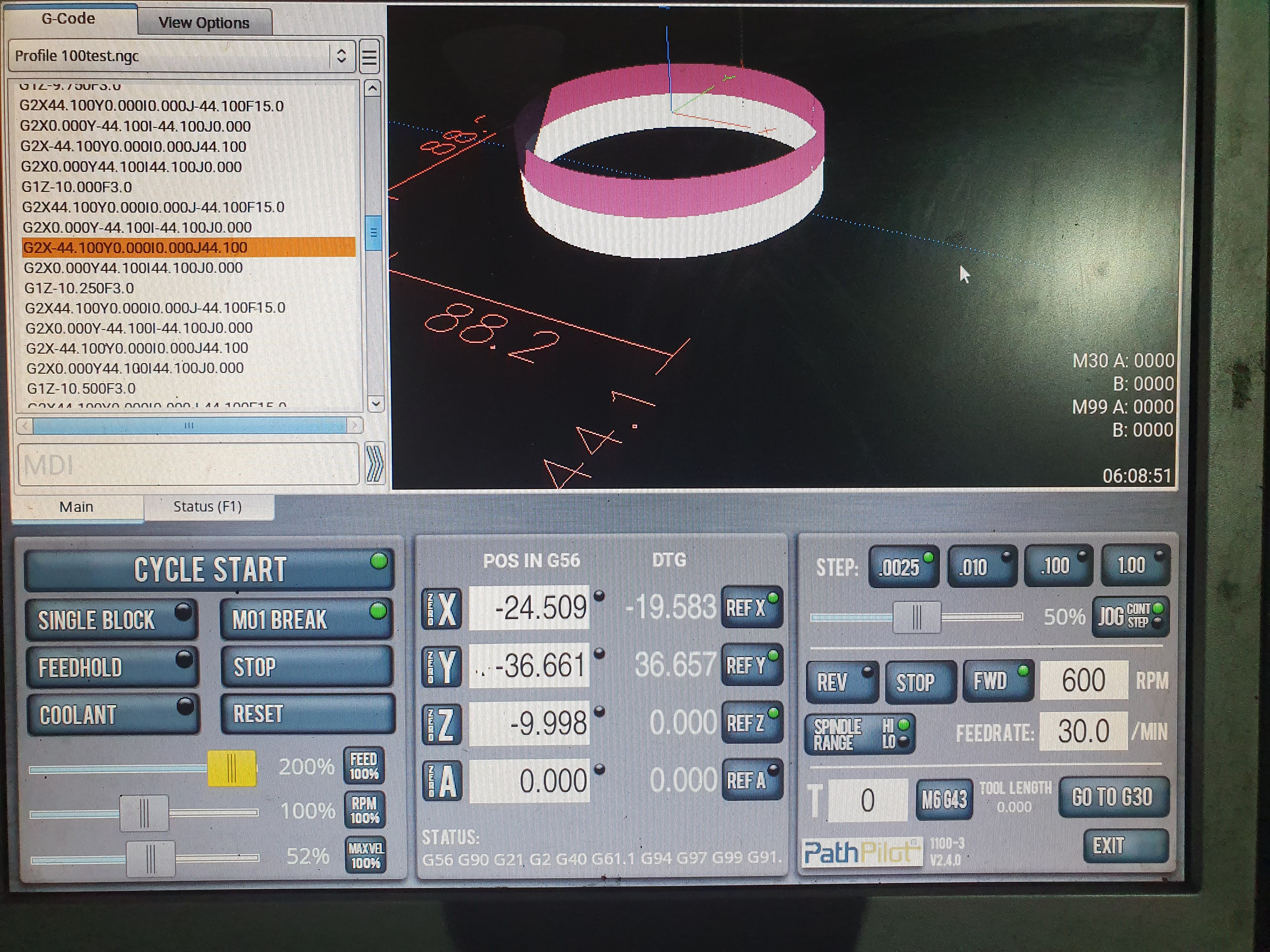Viewport: 1270px width, 952px height.
Task: Reset feed override with FEED 100% icon
Action: pos(364,766)
